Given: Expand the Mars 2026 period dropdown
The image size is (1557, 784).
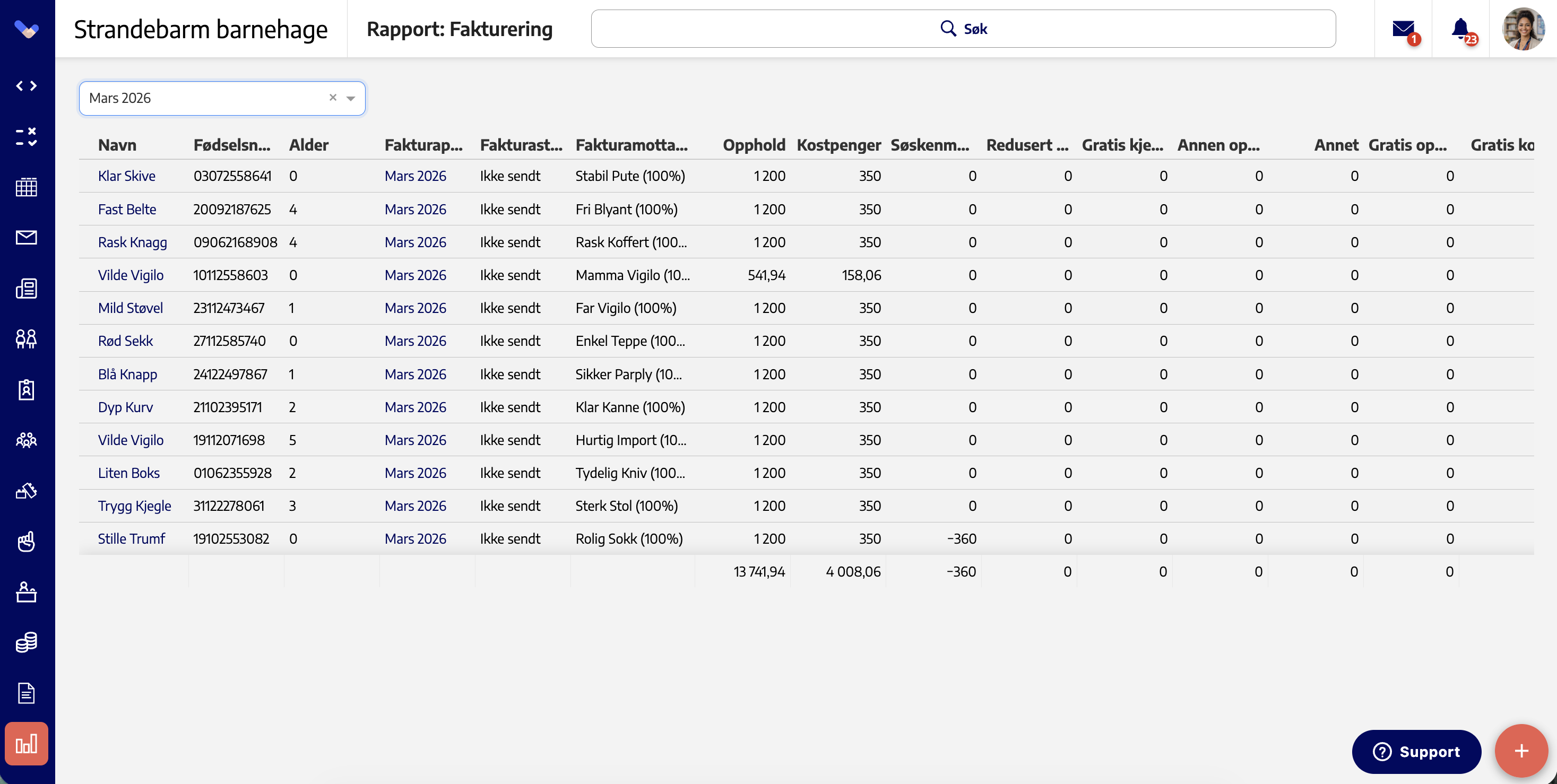Looking at the screenshot, I should [351, 98].
